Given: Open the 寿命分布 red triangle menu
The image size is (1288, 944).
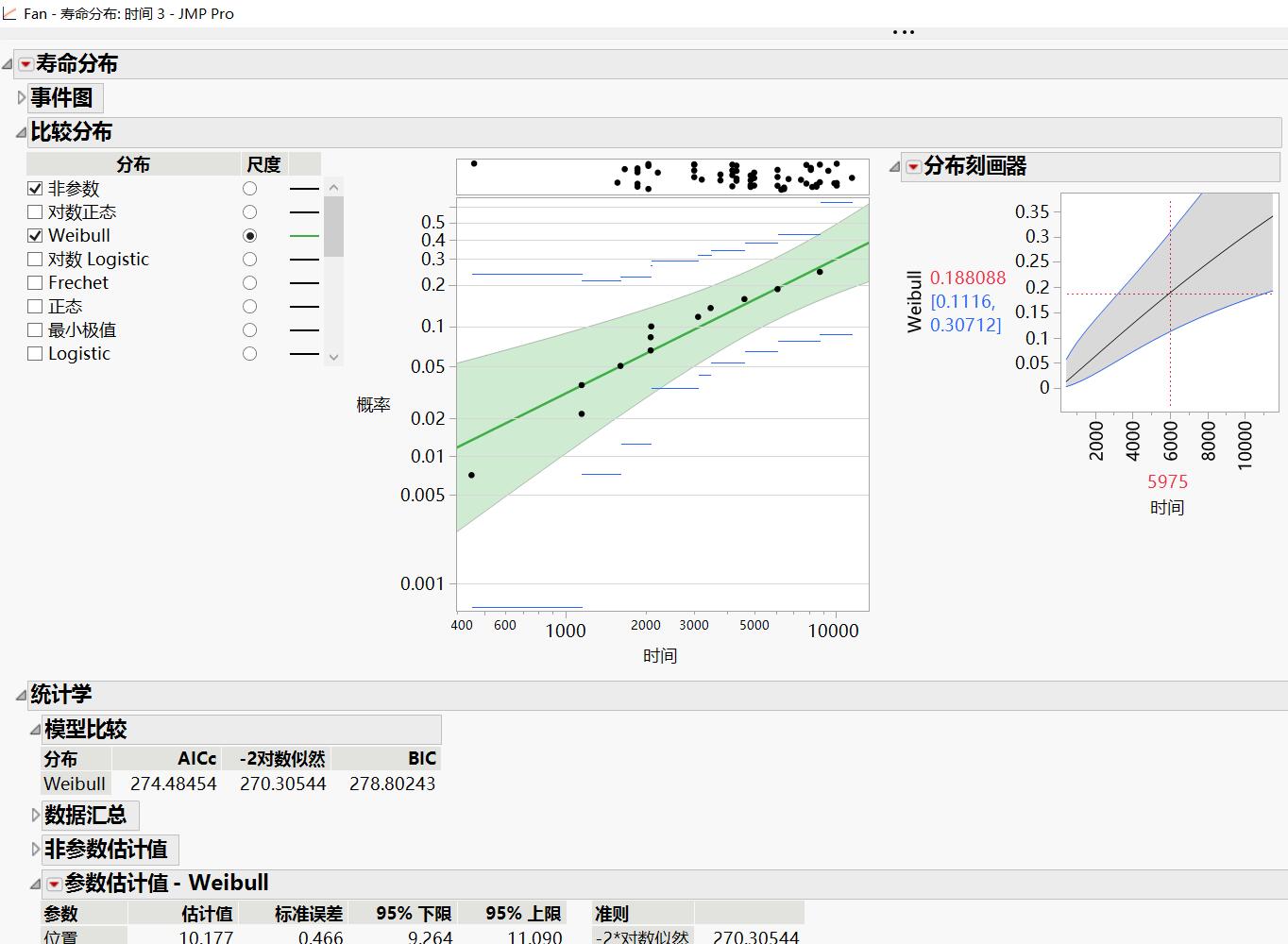Looking at the screenshot, I should (25, 64).
